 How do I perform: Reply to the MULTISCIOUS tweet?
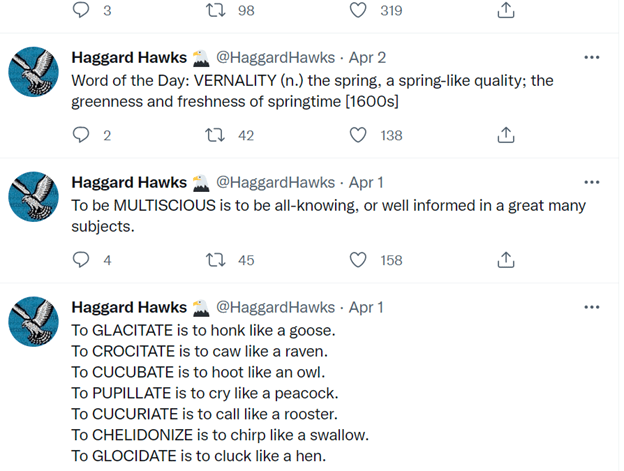click(x=82, y=260)
